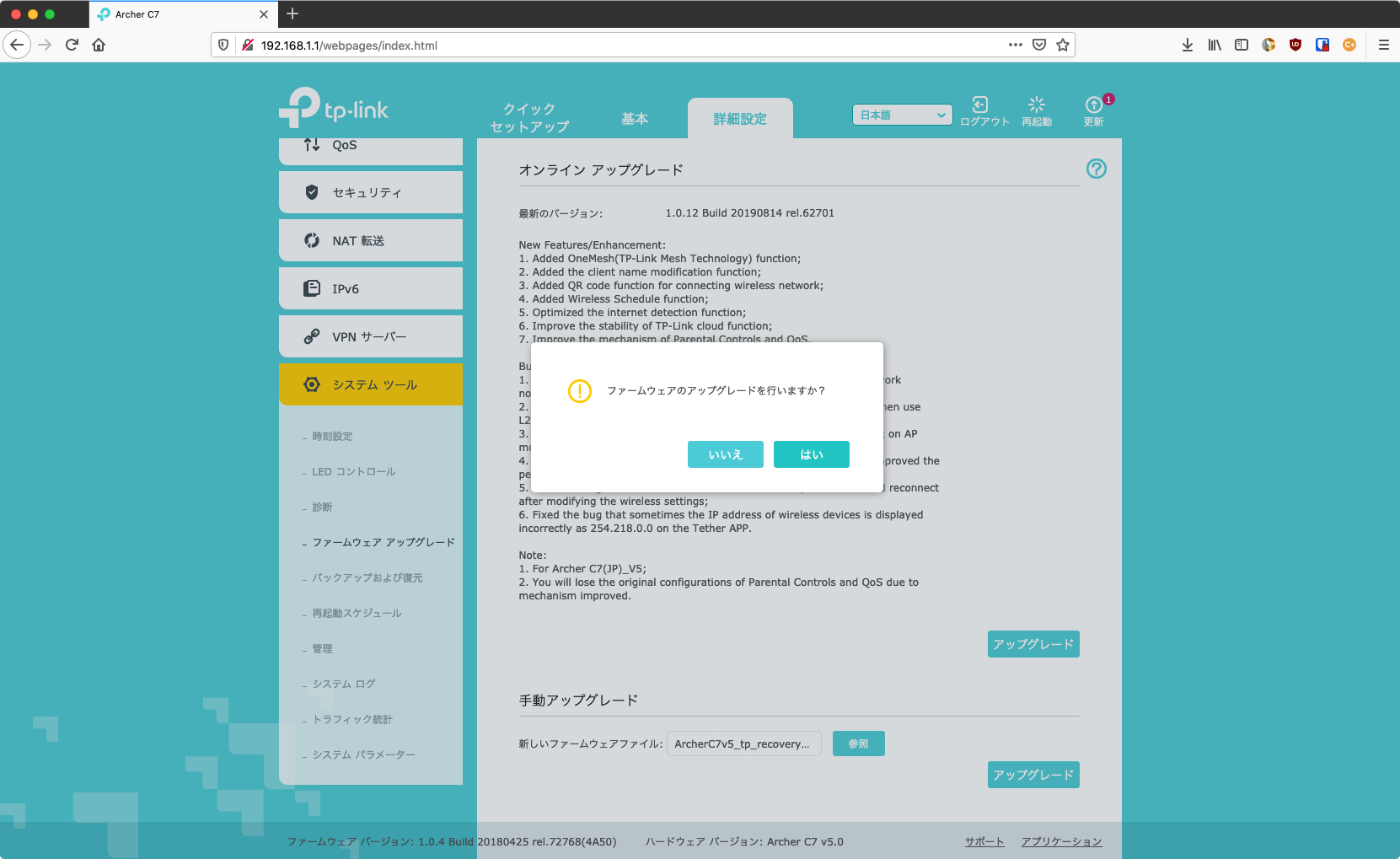Open the アプリケーション link in footer

(x=1061, y=841)
